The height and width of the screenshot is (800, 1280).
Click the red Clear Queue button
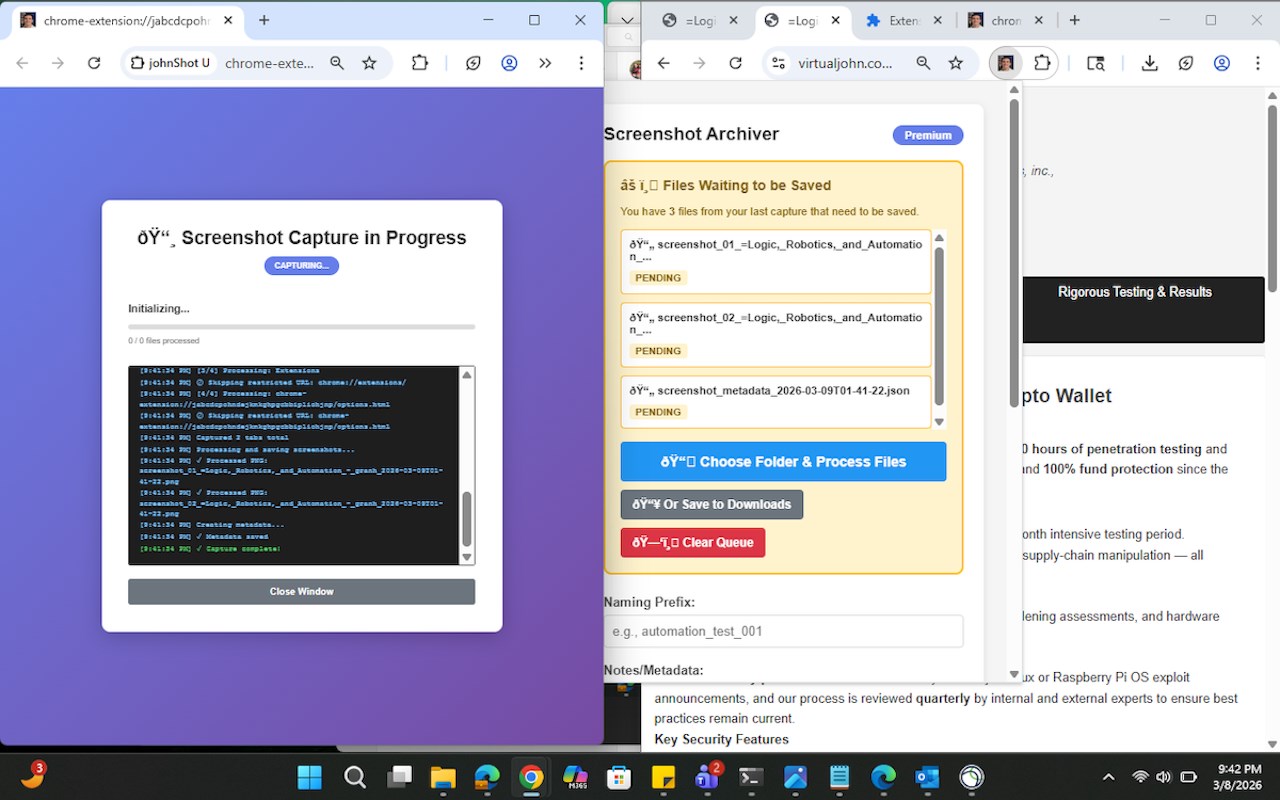click(x=693, y=543)
